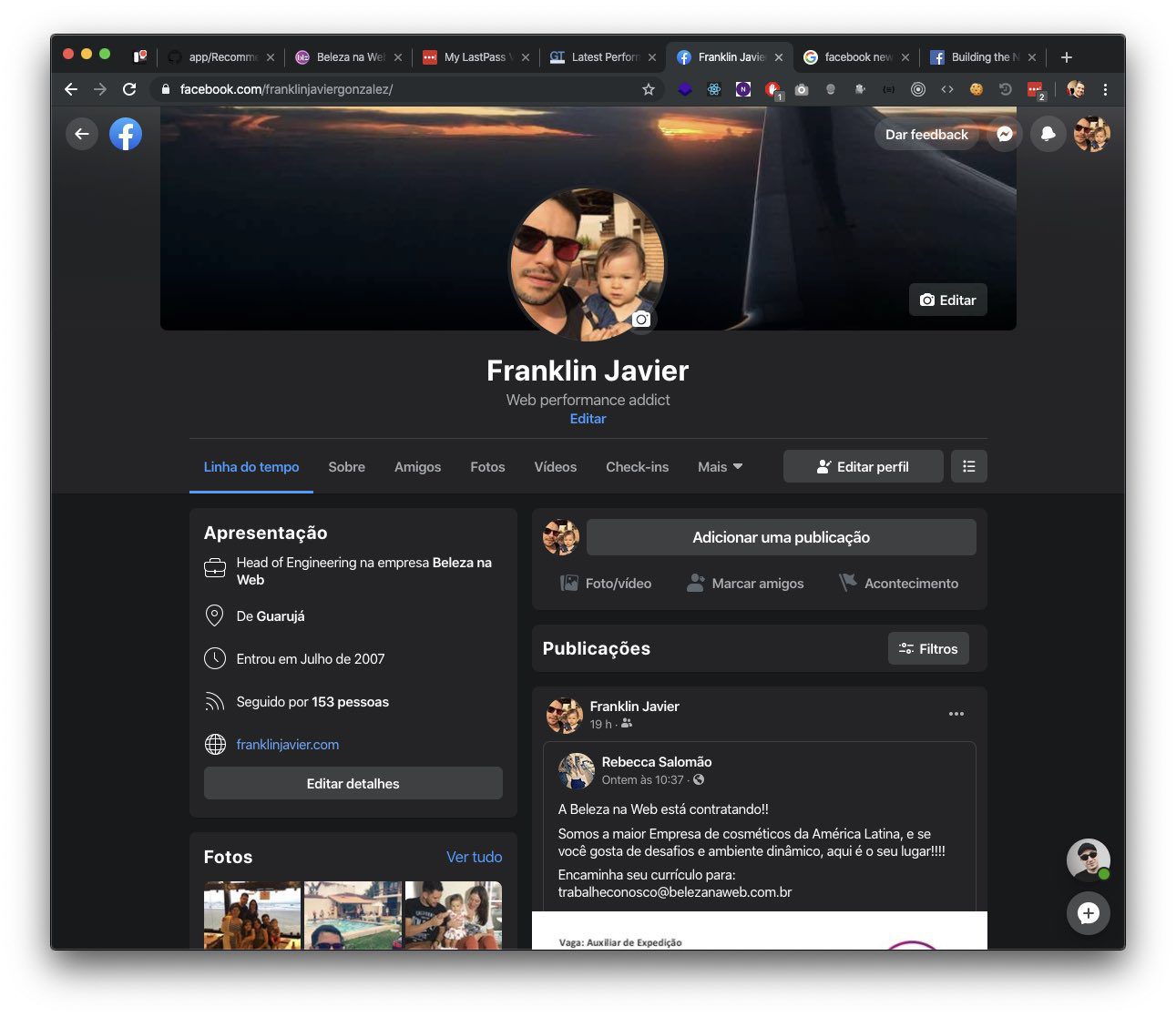The image size is (1176, 1017).
Task: Open camera screenshot extension icon
Action: [x=802, y=89]
